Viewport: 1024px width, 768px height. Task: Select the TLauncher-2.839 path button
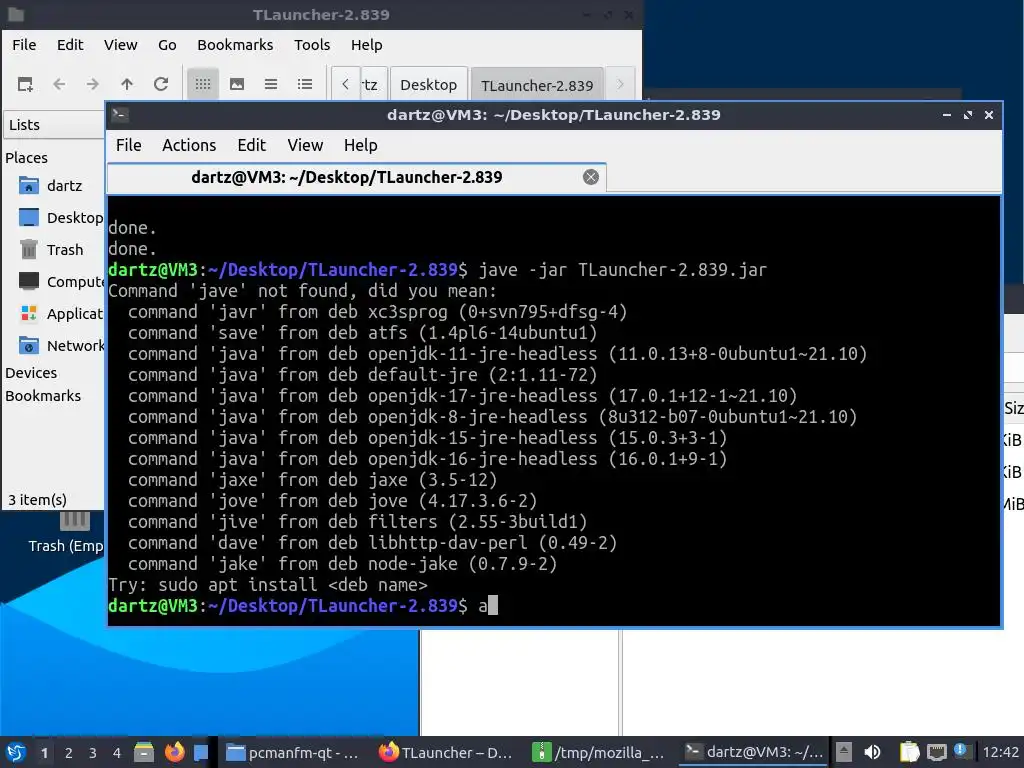pyautogui.click(x=537, y=85)
